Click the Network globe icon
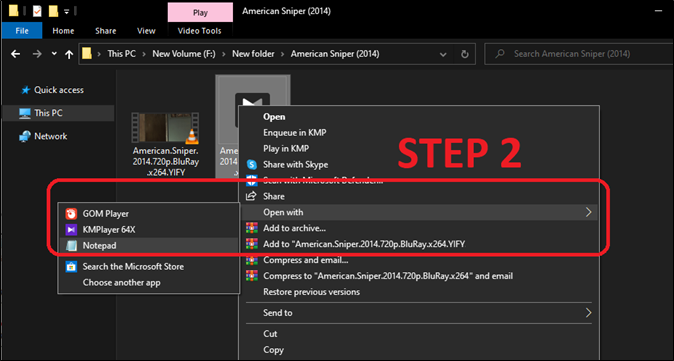This screenshot has height=361, width=674. (x=25, y=136)
